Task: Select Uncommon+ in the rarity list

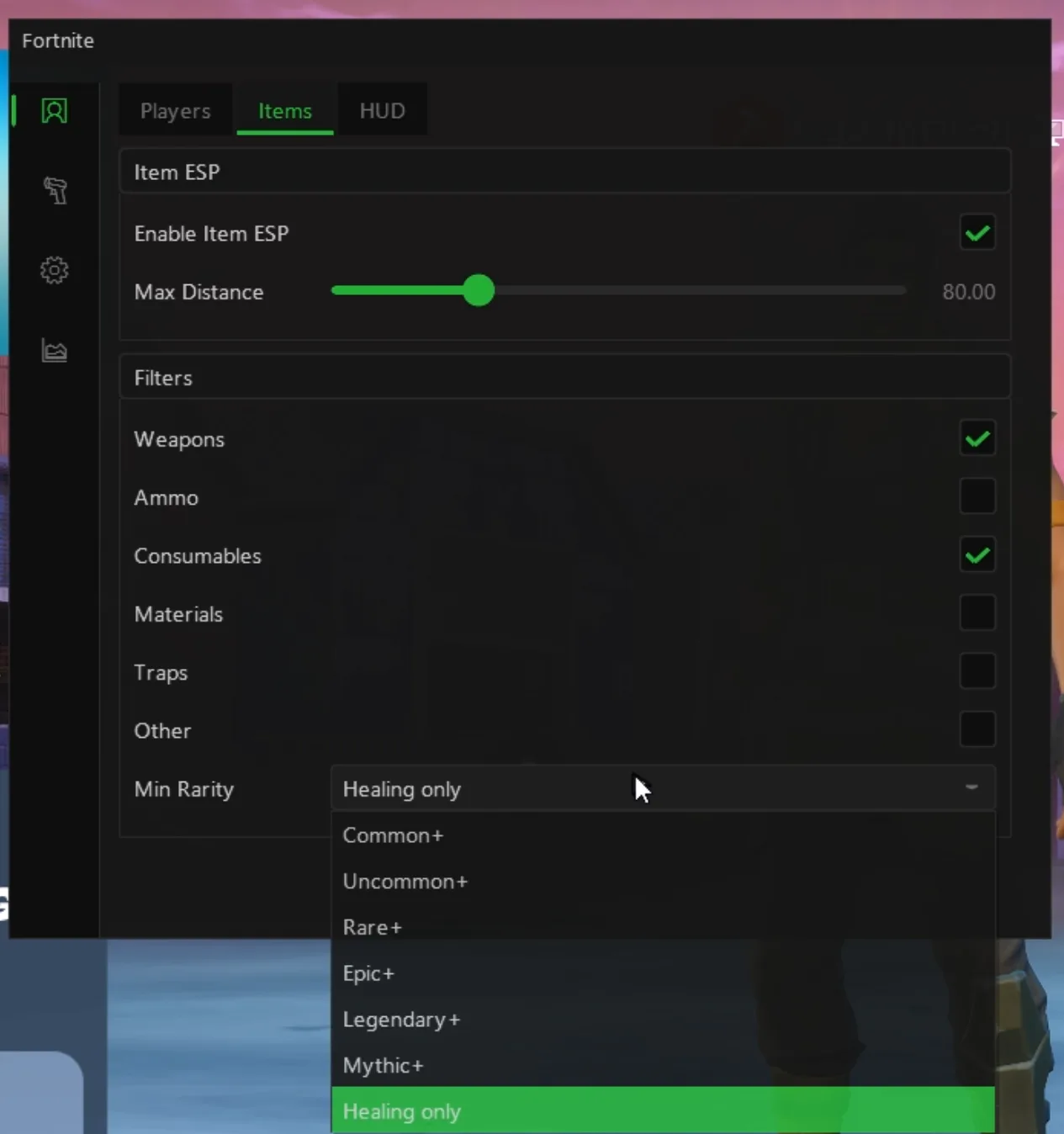Action: pos(663,881)
